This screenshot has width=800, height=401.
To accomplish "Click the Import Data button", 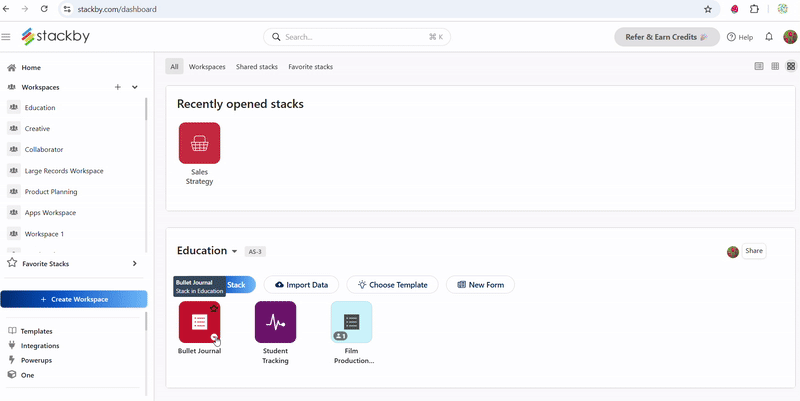I will click(x=301, y=285).
